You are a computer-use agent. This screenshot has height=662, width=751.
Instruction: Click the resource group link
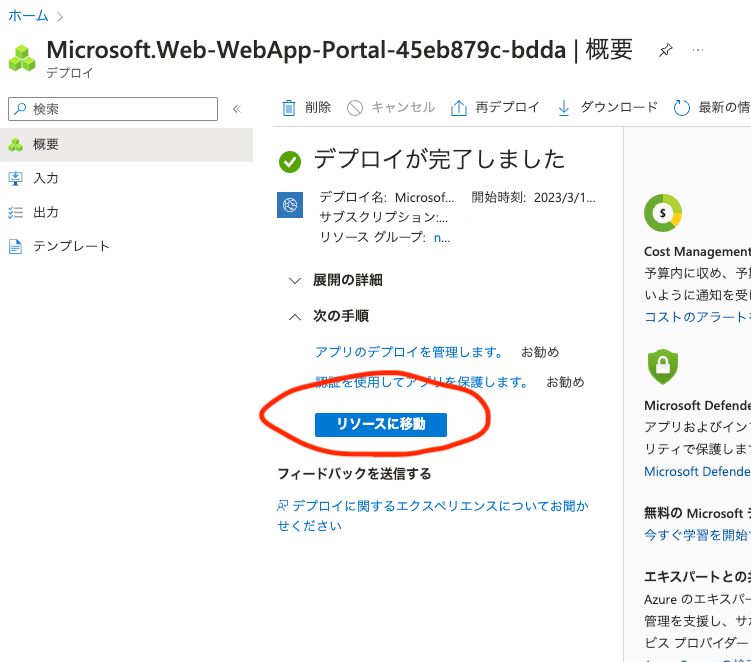pyautogui.click(x=442, y=237)
